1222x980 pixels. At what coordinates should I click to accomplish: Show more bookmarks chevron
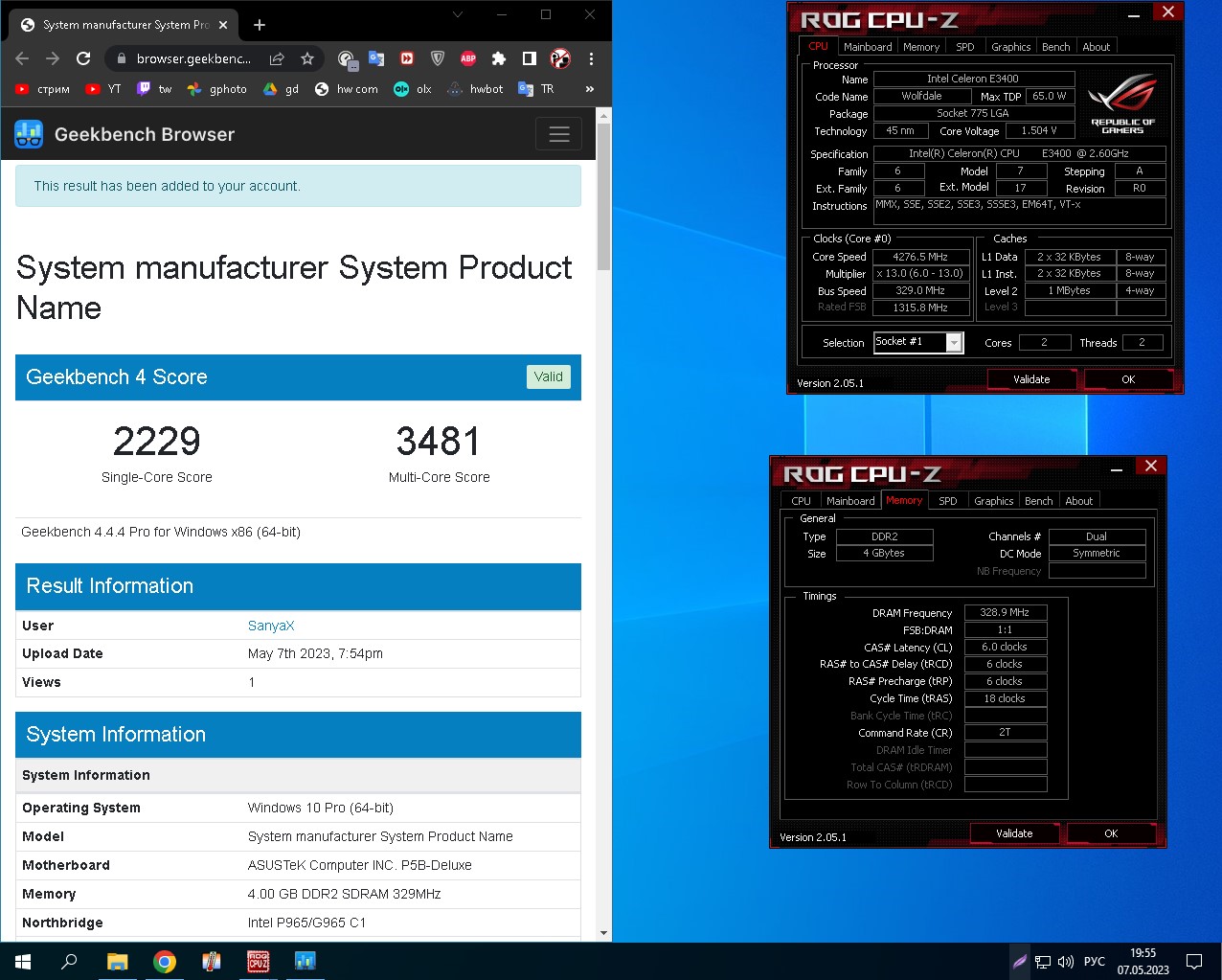(x=590, y=89)
